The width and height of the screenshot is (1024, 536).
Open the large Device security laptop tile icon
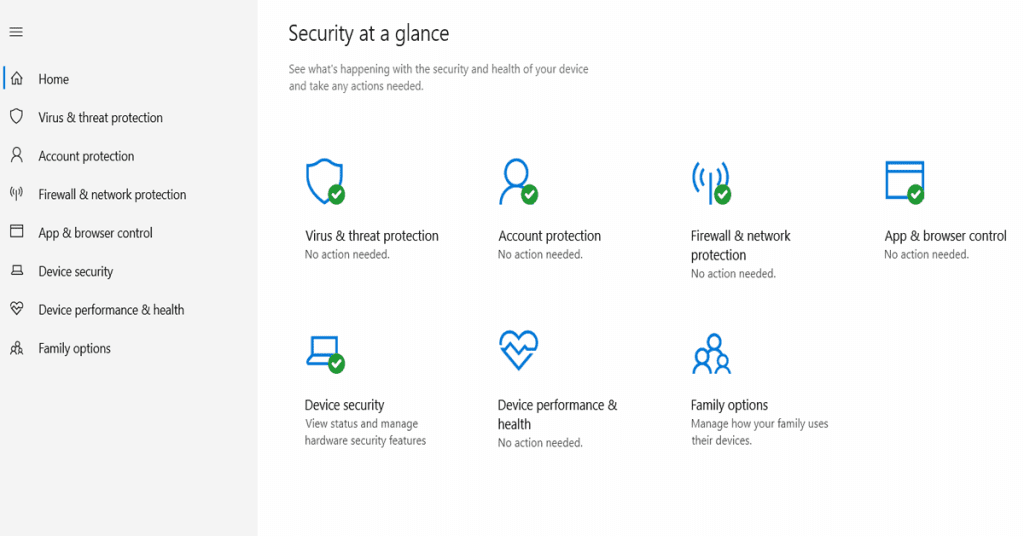pyautogui.click(x=325, y=354)
